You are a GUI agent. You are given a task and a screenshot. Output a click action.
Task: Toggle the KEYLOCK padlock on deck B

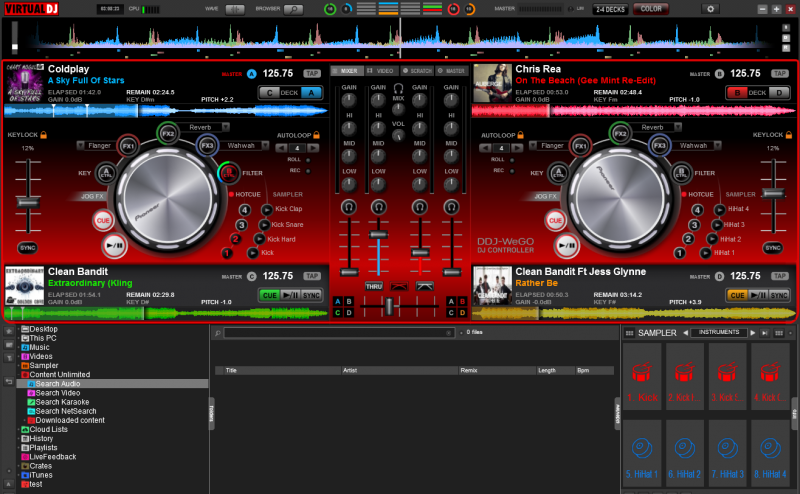pyautogui.click(x=789, y=135)
